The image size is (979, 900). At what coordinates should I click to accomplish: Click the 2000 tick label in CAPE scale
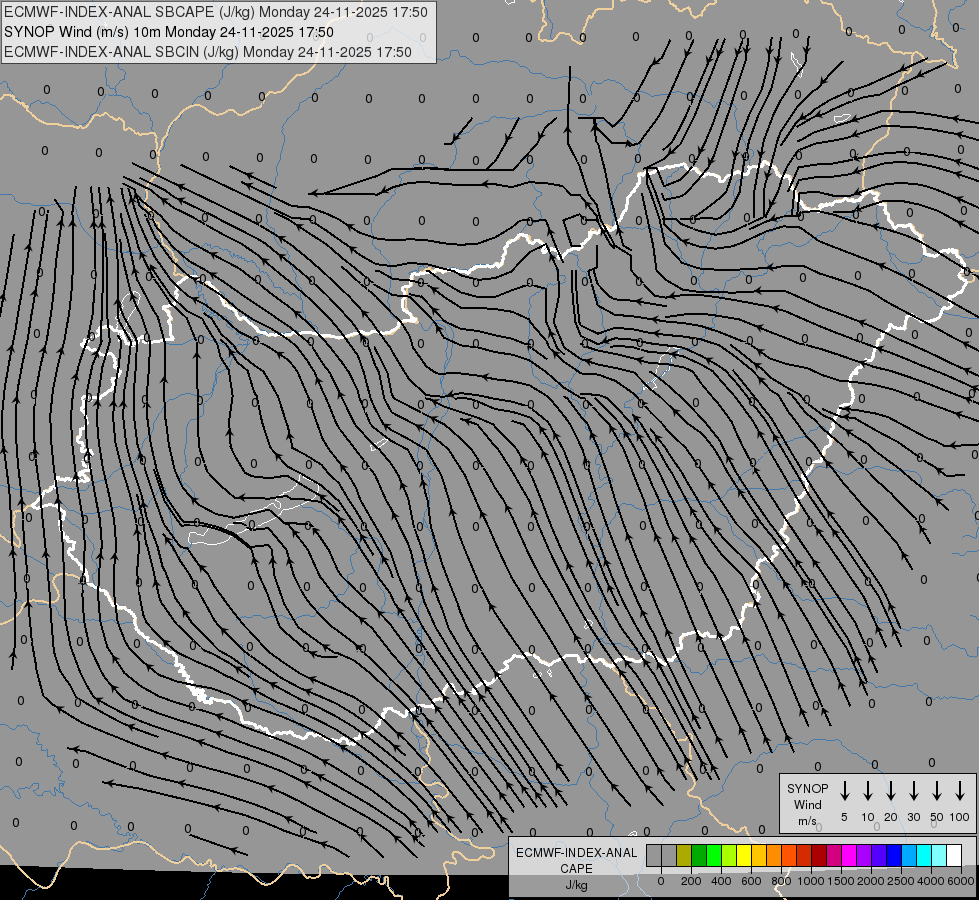coord(870,881)
